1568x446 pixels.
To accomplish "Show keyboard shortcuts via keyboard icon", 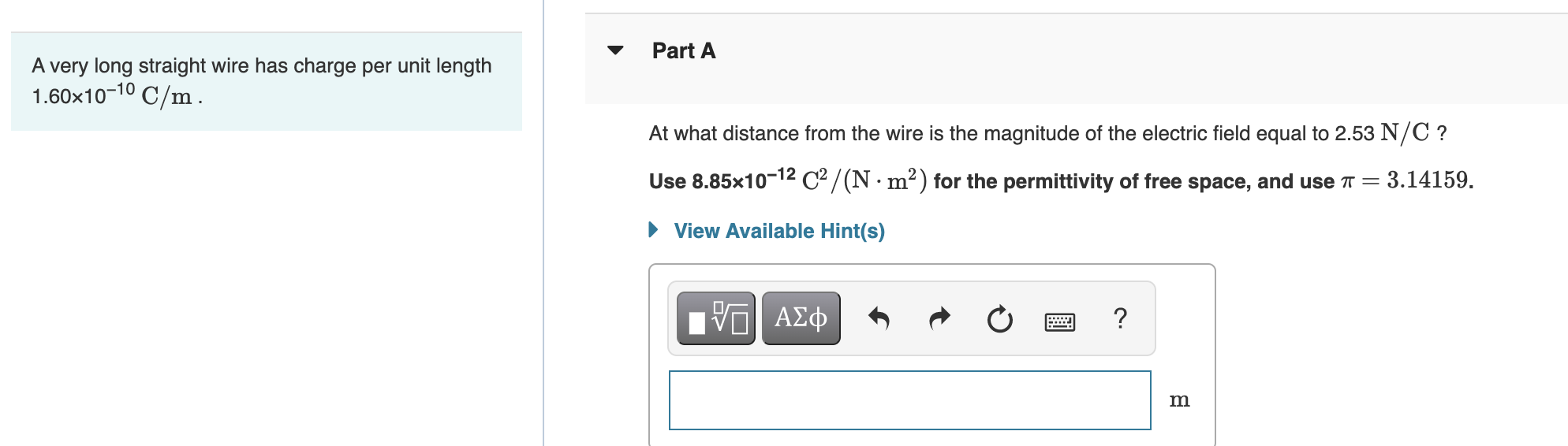I will tap(1059, 321).
